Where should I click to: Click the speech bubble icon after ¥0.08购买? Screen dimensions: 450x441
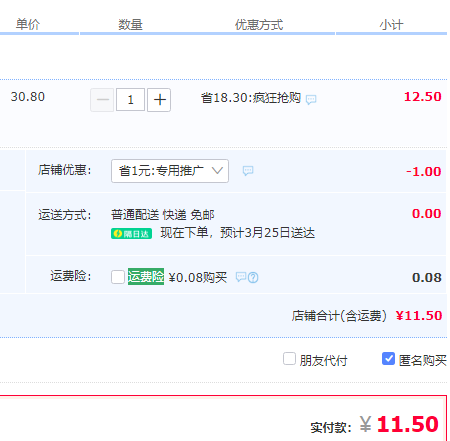click(241, 277)
